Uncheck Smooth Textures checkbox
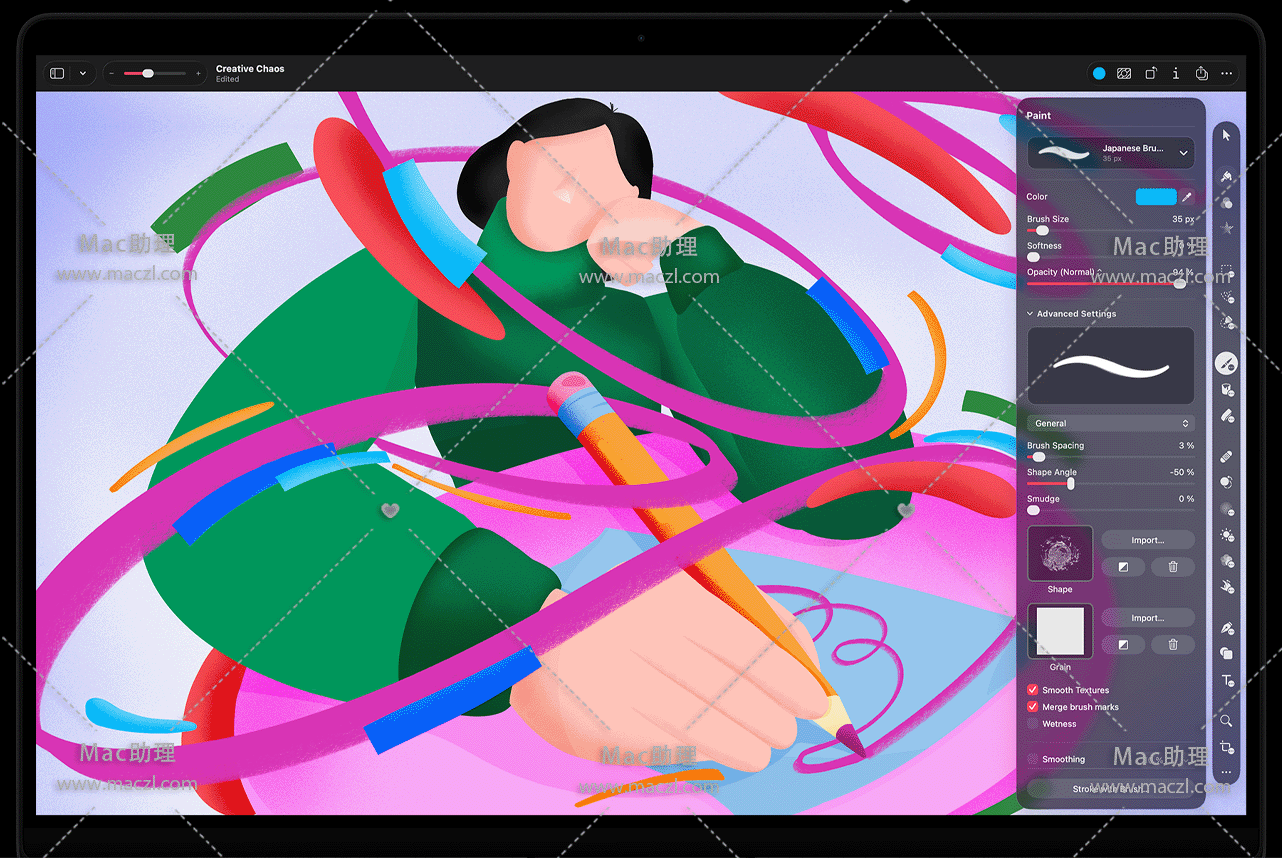This screenshot has width=1282, height=858. coord(1033,690)
